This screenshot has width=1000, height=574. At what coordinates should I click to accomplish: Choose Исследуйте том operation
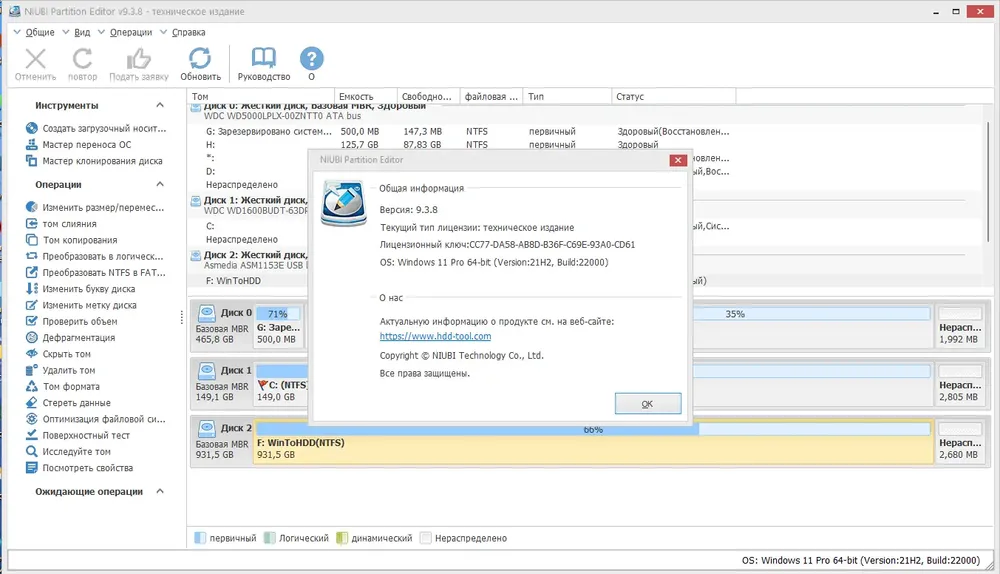click(x=69, y=452)
